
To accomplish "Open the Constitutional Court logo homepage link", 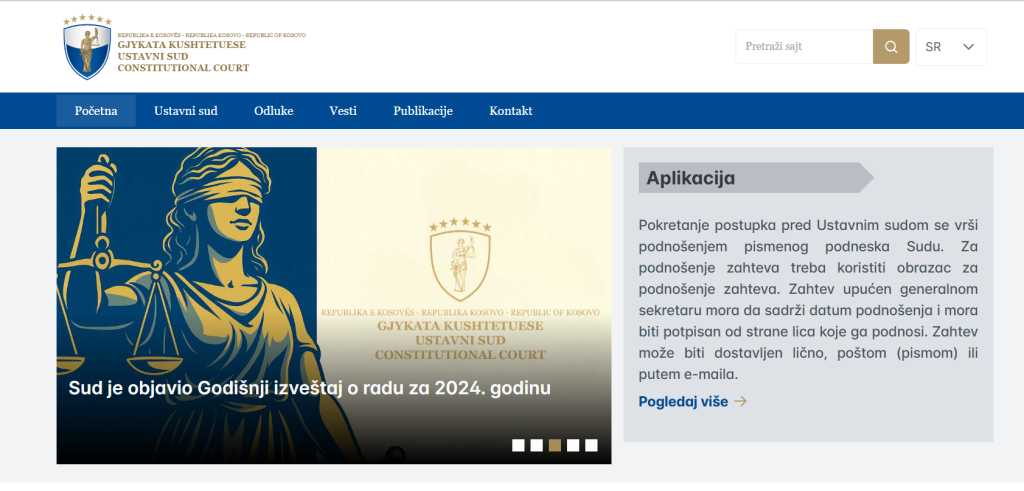I will click(x=184, y=47).
